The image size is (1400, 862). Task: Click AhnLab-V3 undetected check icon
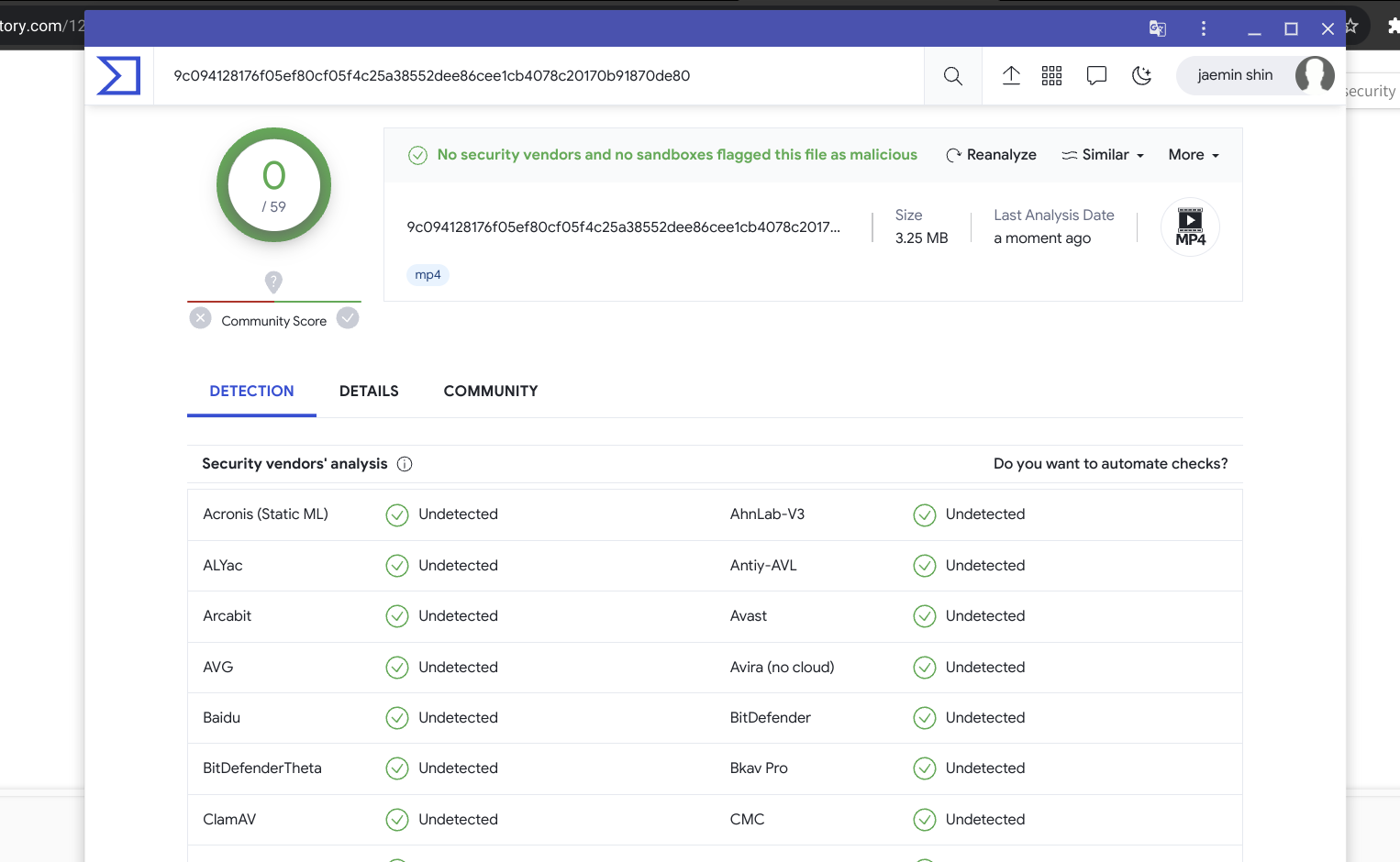(925, 515)
